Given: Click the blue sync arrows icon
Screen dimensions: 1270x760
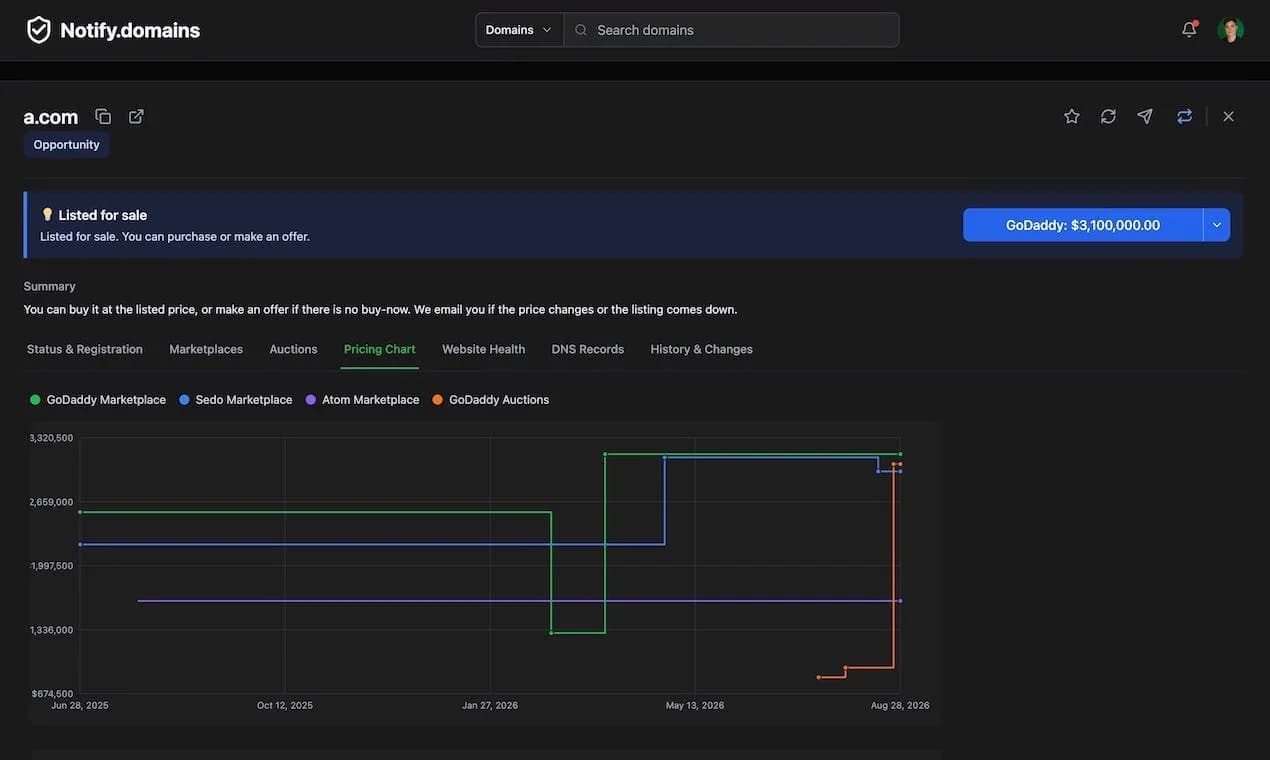Looking at the screenshot, I should click(x=1185, y=116).
